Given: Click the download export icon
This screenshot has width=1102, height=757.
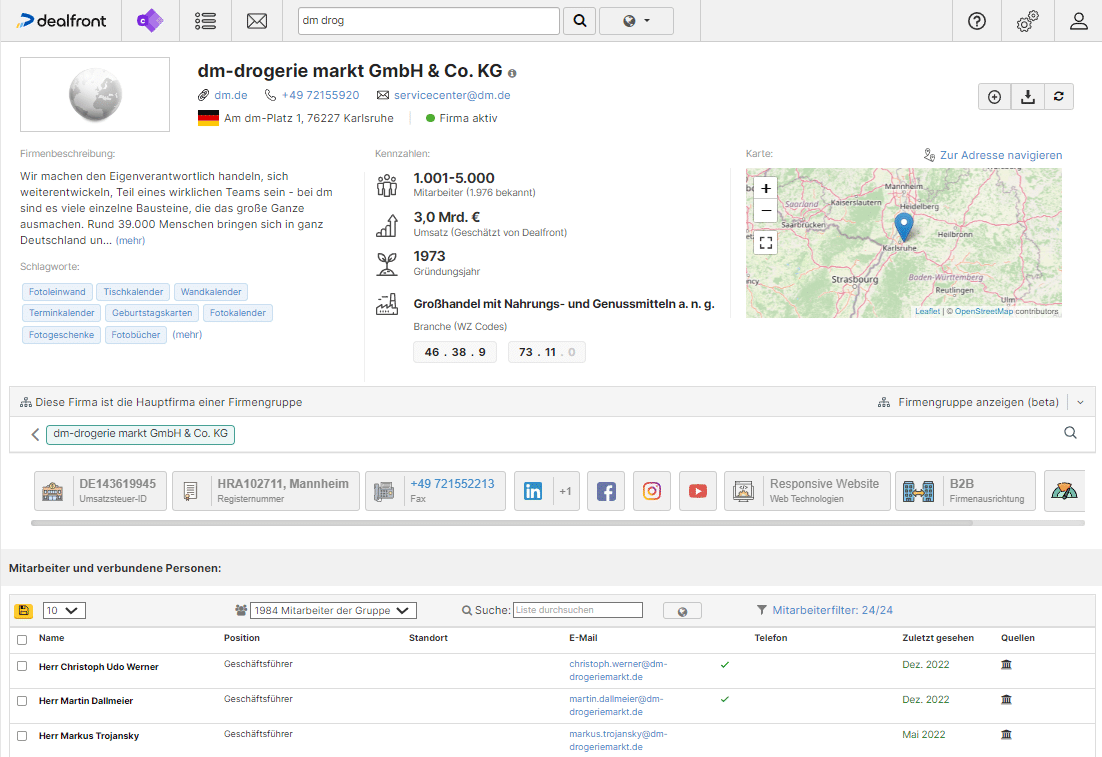Looking at the screenshot, I should click(x=1028, y=97).
